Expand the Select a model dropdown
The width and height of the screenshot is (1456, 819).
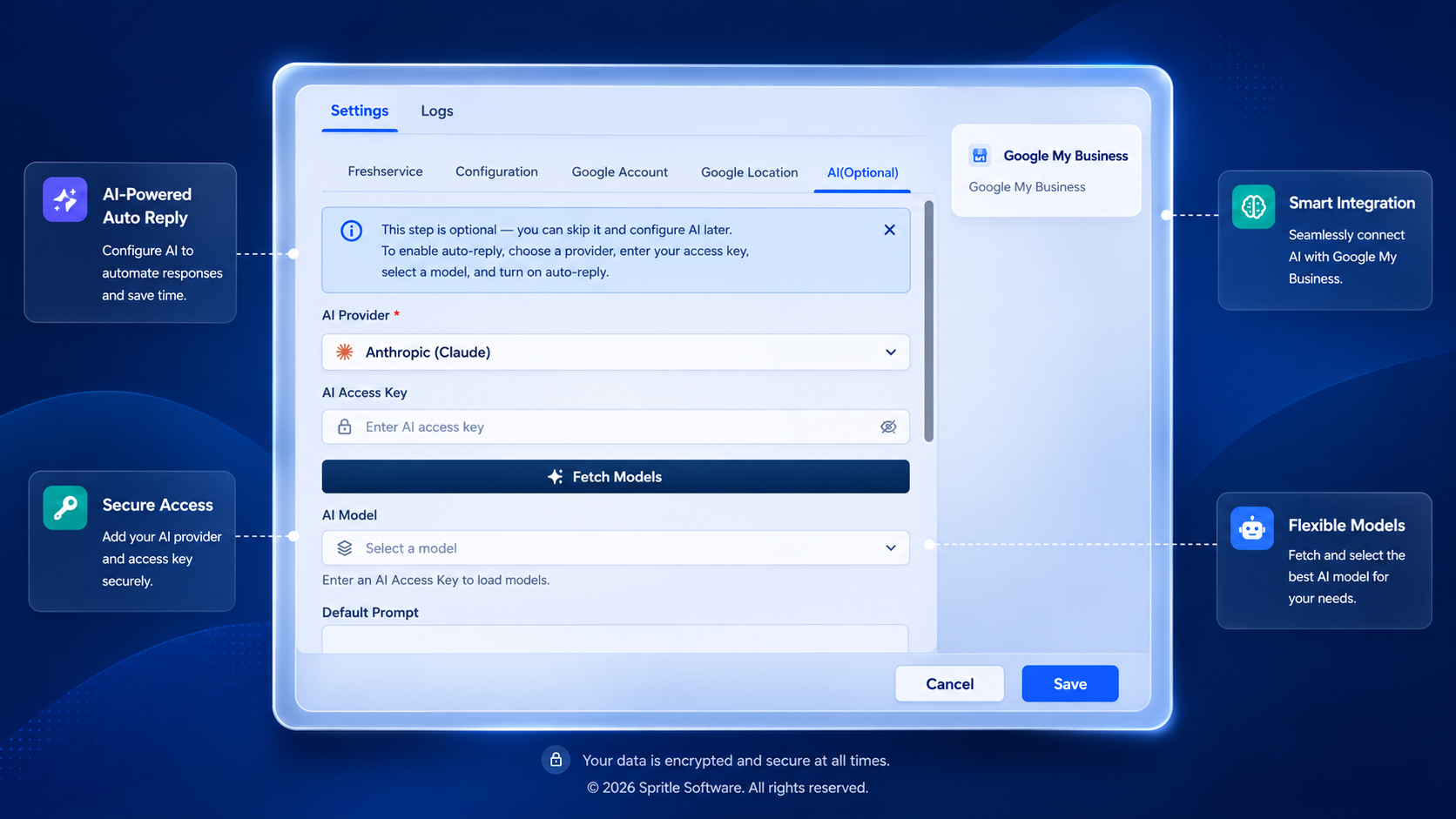[616, 547]
